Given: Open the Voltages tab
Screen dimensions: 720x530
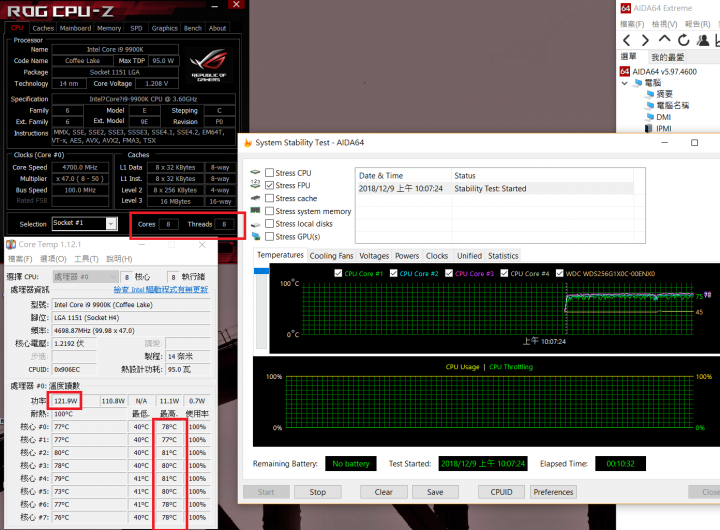Looking at the screenshot, I should click(x=374, y=256).
